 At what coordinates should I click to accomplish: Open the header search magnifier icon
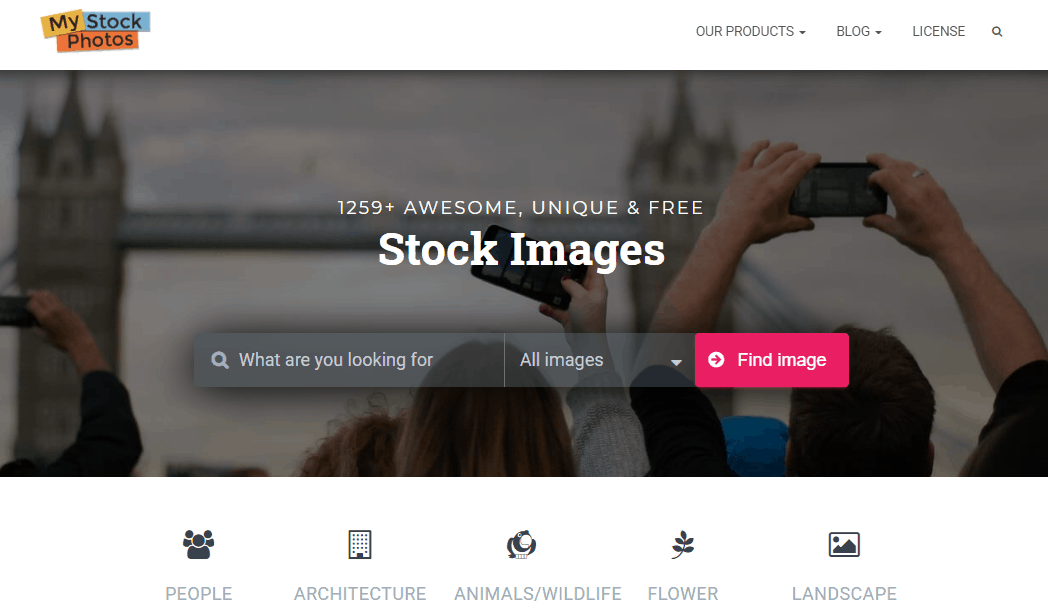coord(997,31)
